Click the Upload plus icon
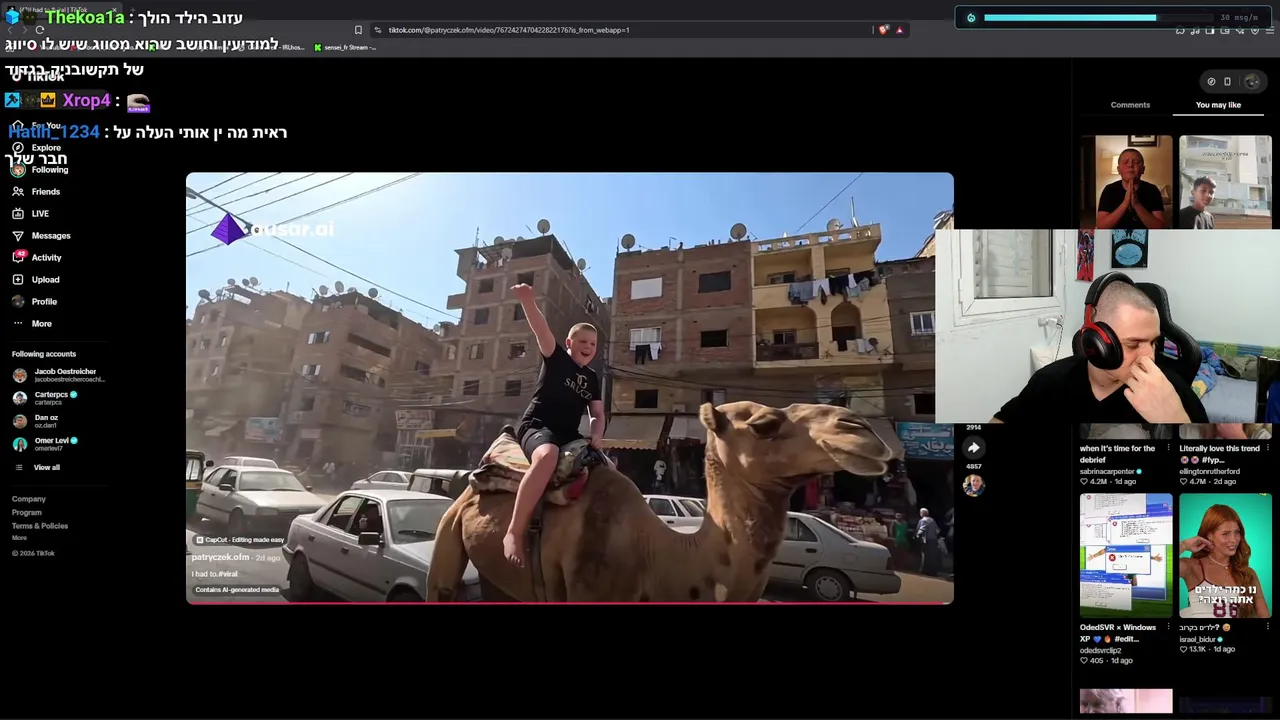1280x720 pixels. coord(18,280)
